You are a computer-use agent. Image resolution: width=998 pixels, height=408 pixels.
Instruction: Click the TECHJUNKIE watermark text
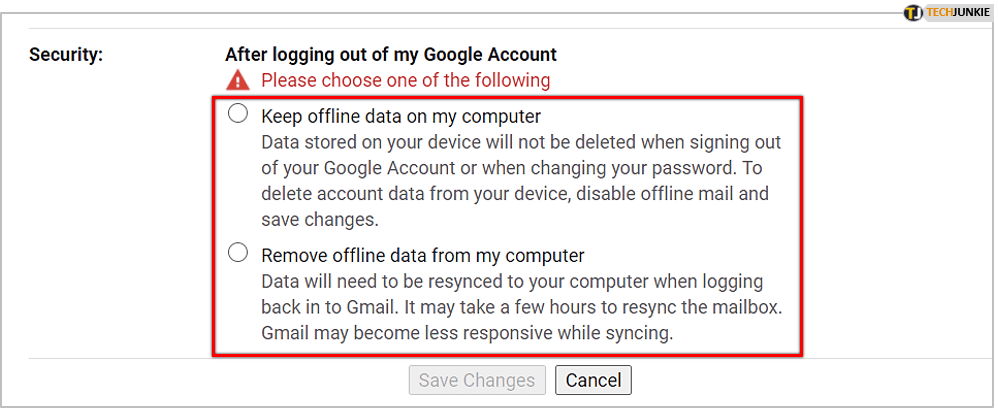coord(958,13)
